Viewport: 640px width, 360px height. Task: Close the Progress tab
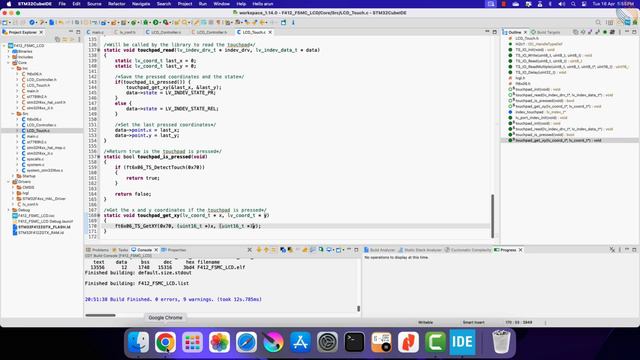(520, 250)
